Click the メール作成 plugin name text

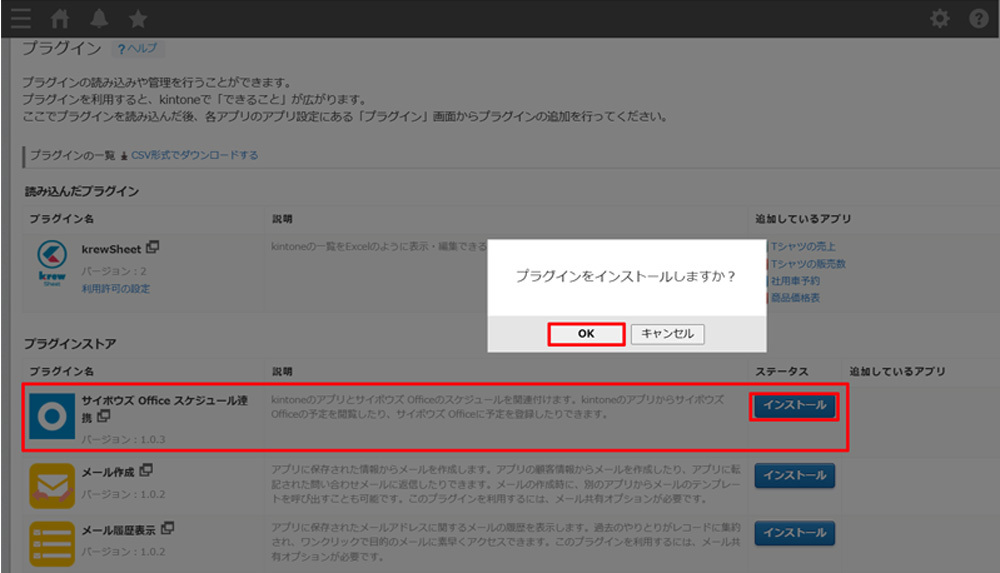pyautogui.click(x=108, y=472)
